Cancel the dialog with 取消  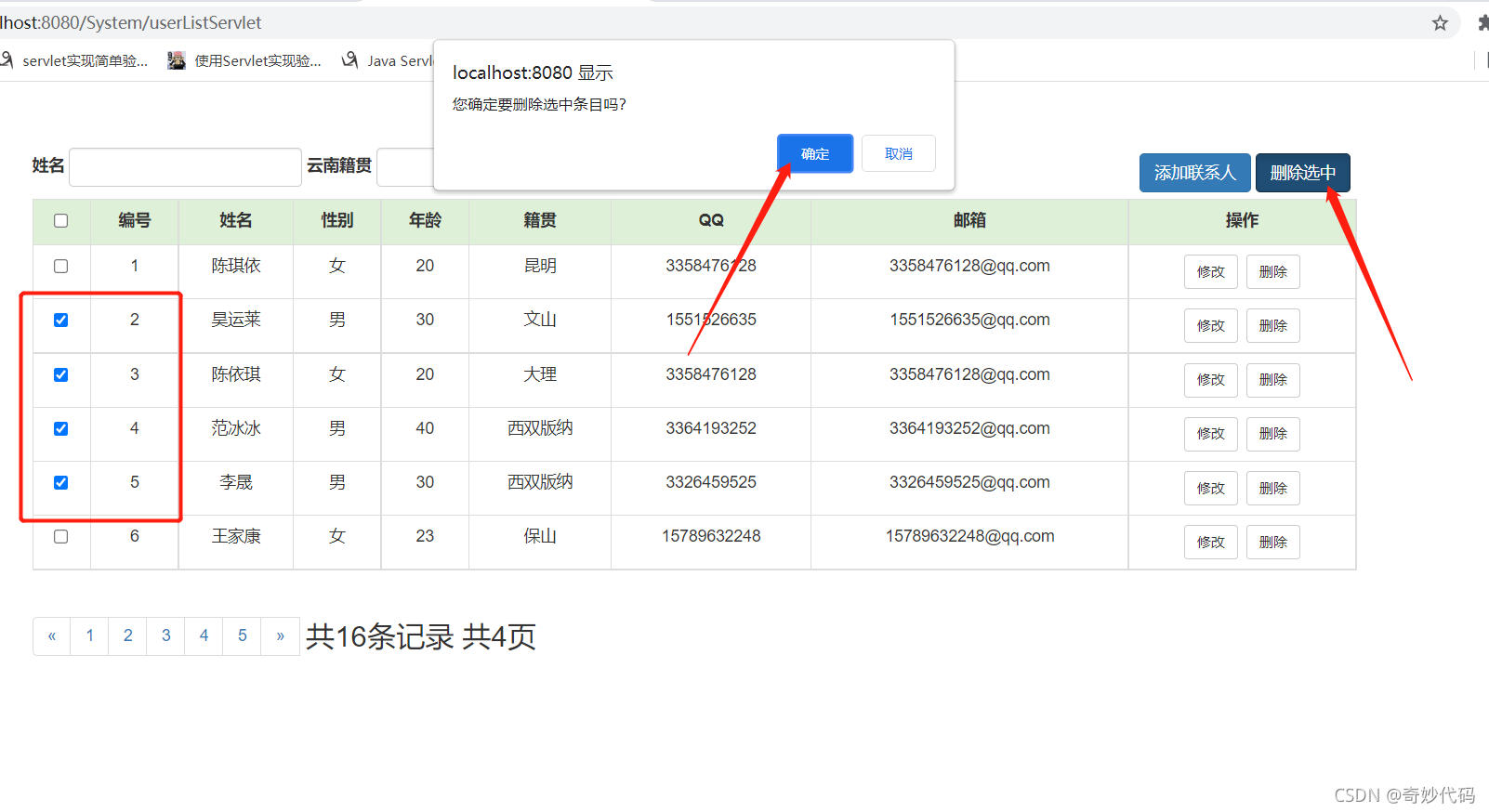pos(899,154)
